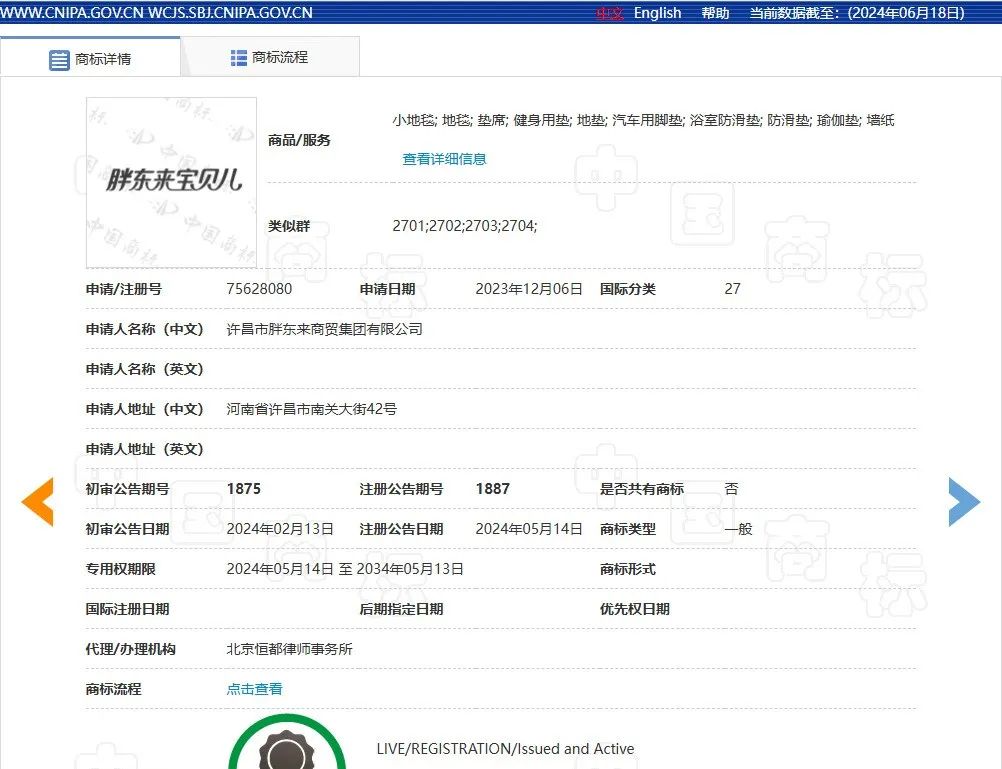This screenshot has height=769, width=1002.
Task: Click the 专用权期限 field label
Action: (x=120, y=569)
